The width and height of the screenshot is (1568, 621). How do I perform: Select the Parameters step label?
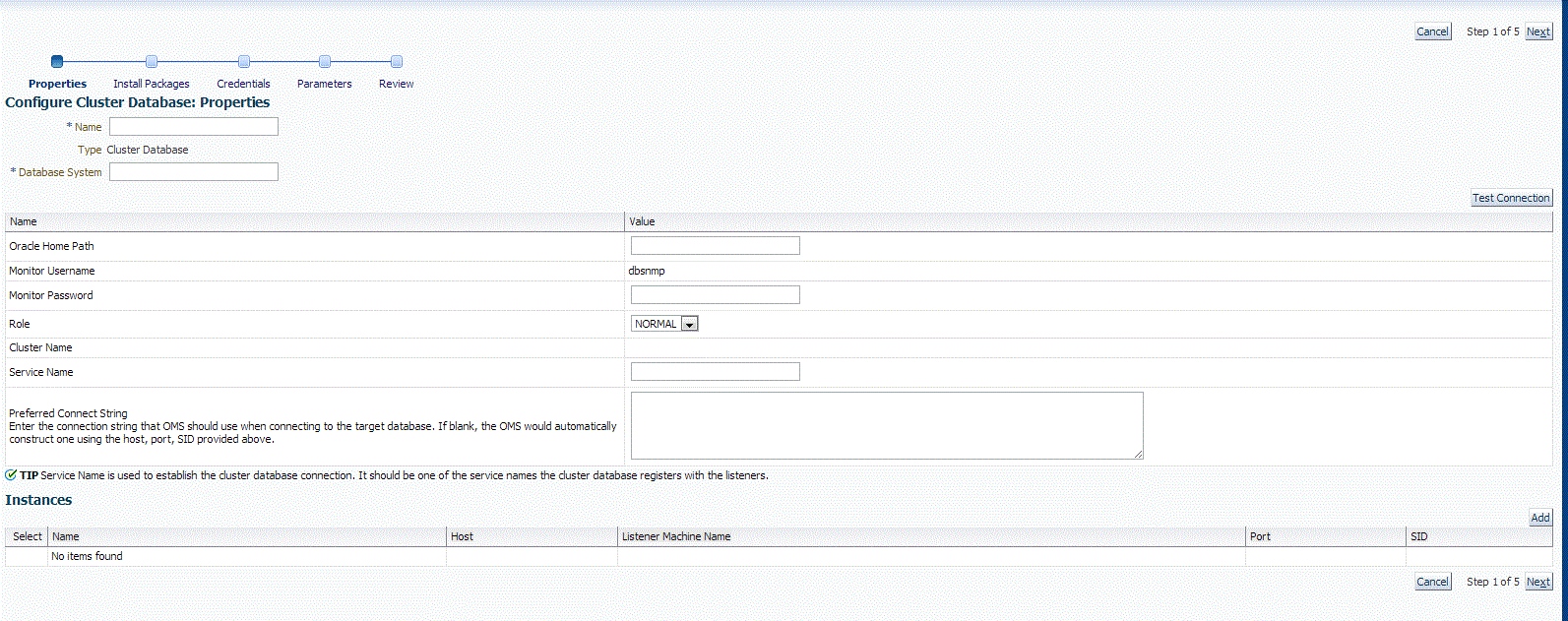[325, 84]
